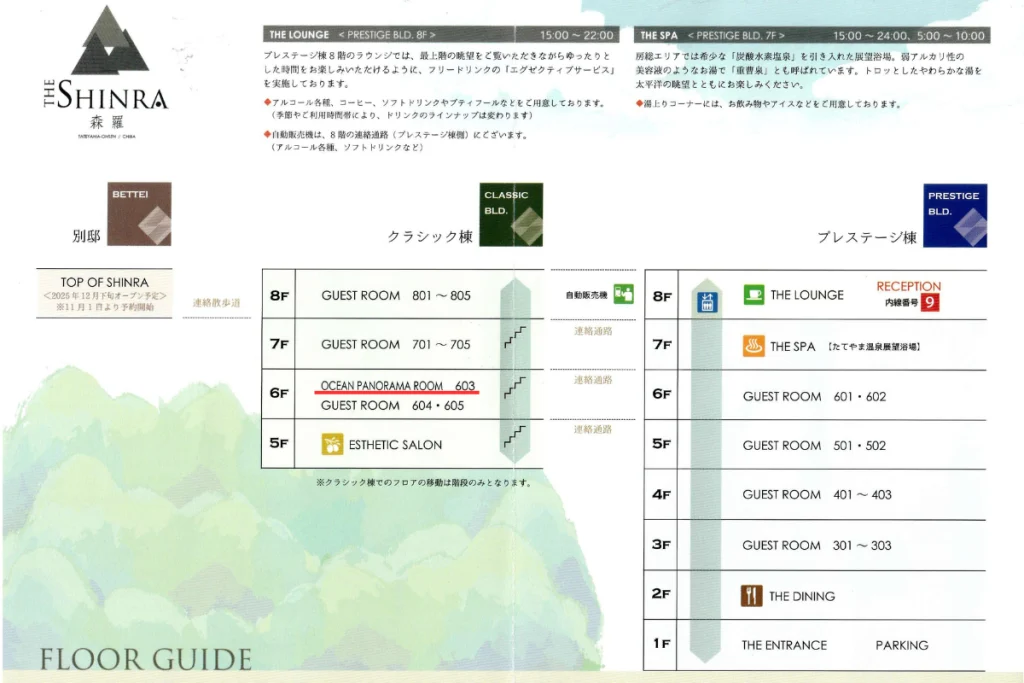Click the PARKING label on 1F
1024x683 pixels.
click(901, 645)
